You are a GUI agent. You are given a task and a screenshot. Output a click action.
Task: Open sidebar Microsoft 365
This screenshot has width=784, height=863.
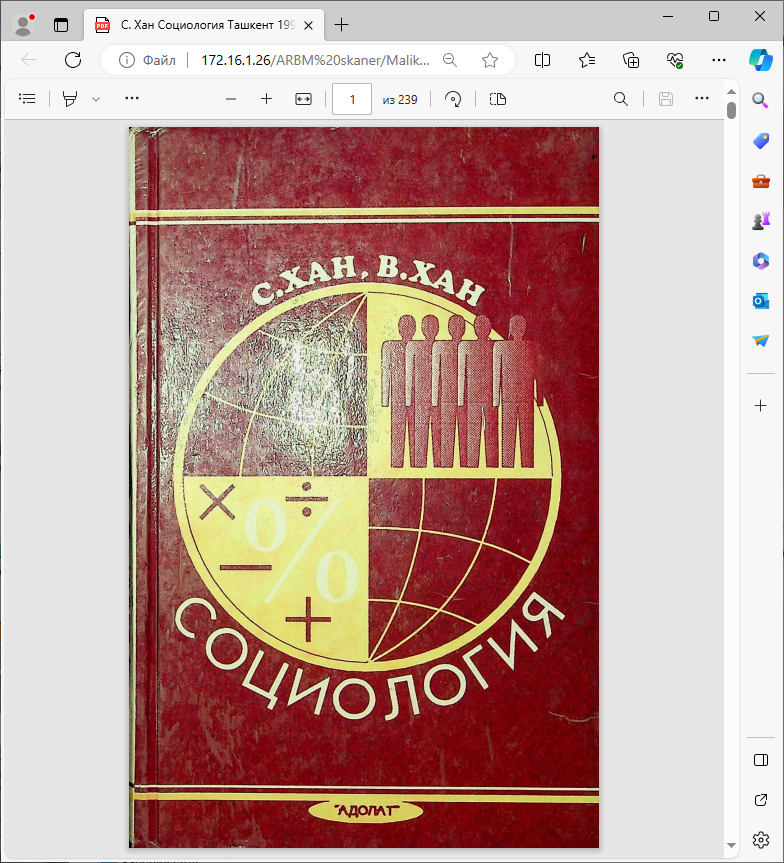click(x=761, y=261)
